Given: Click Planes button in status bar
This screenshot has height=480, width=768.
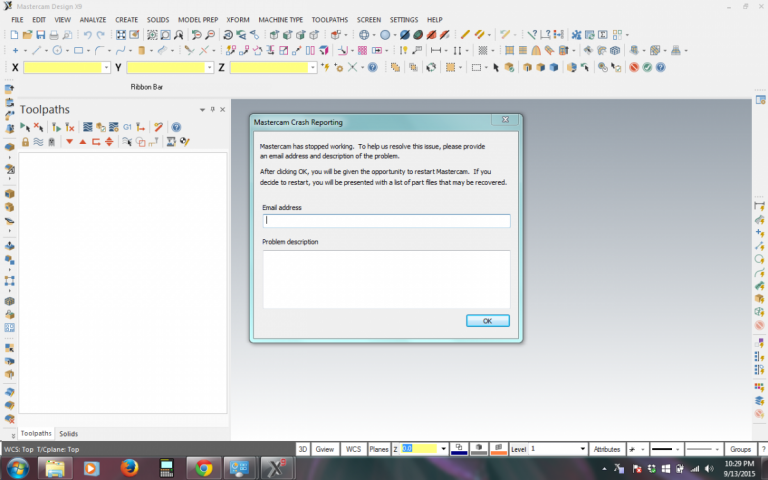Looking at the screenshot, I should pos(379,449).
